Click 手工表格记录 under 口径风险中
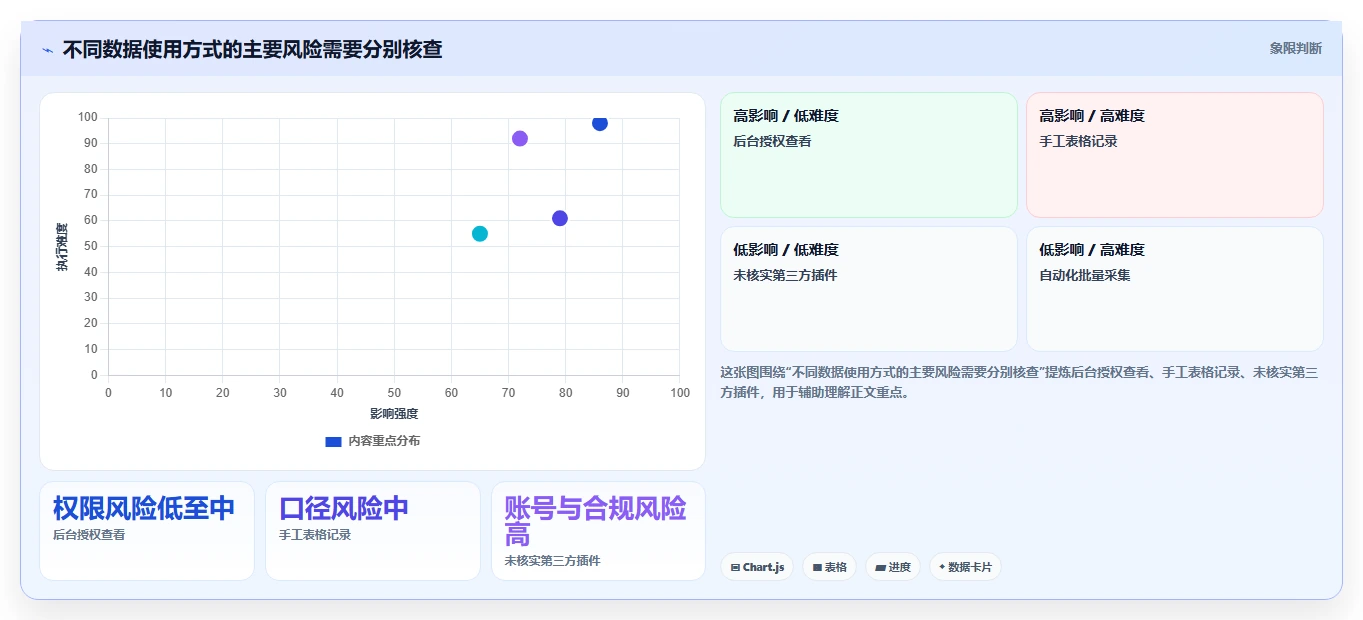 pos(315,535)
